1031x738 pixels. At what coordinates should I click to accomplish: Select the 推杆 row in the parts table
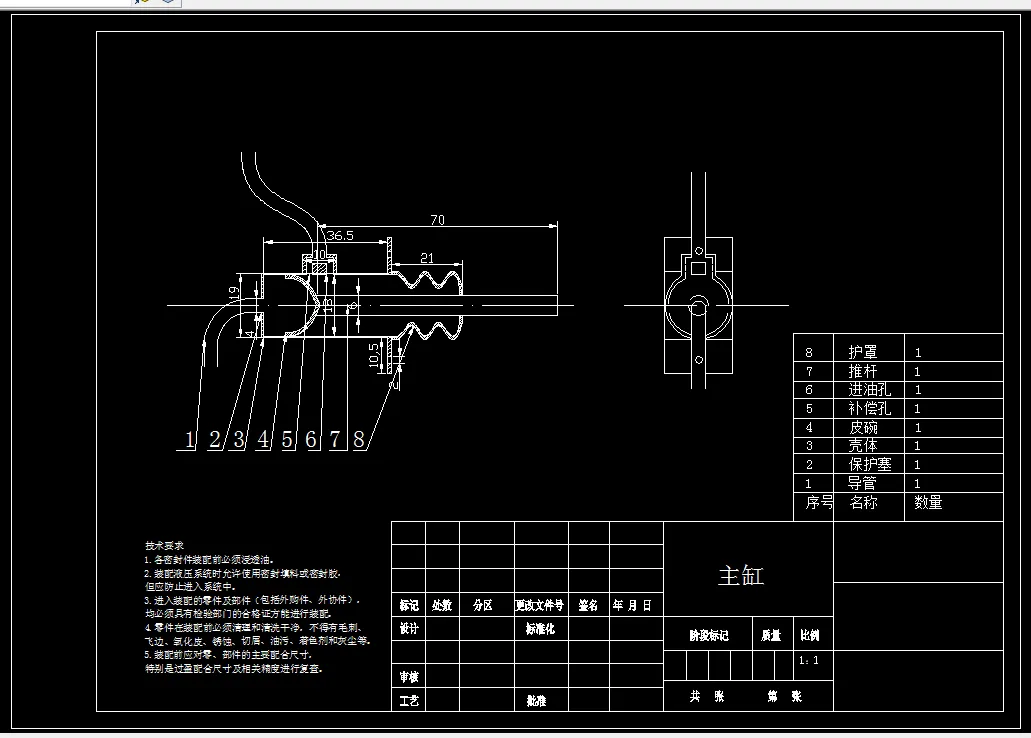898,371
